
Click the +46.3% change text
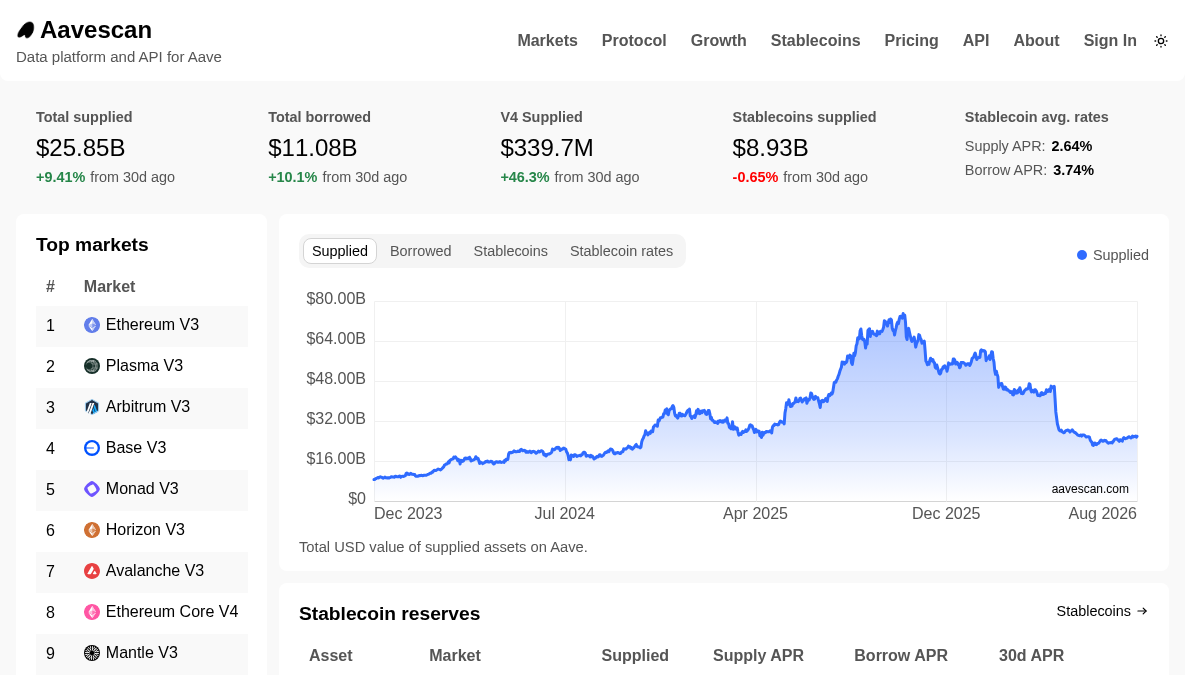(525, 177)
